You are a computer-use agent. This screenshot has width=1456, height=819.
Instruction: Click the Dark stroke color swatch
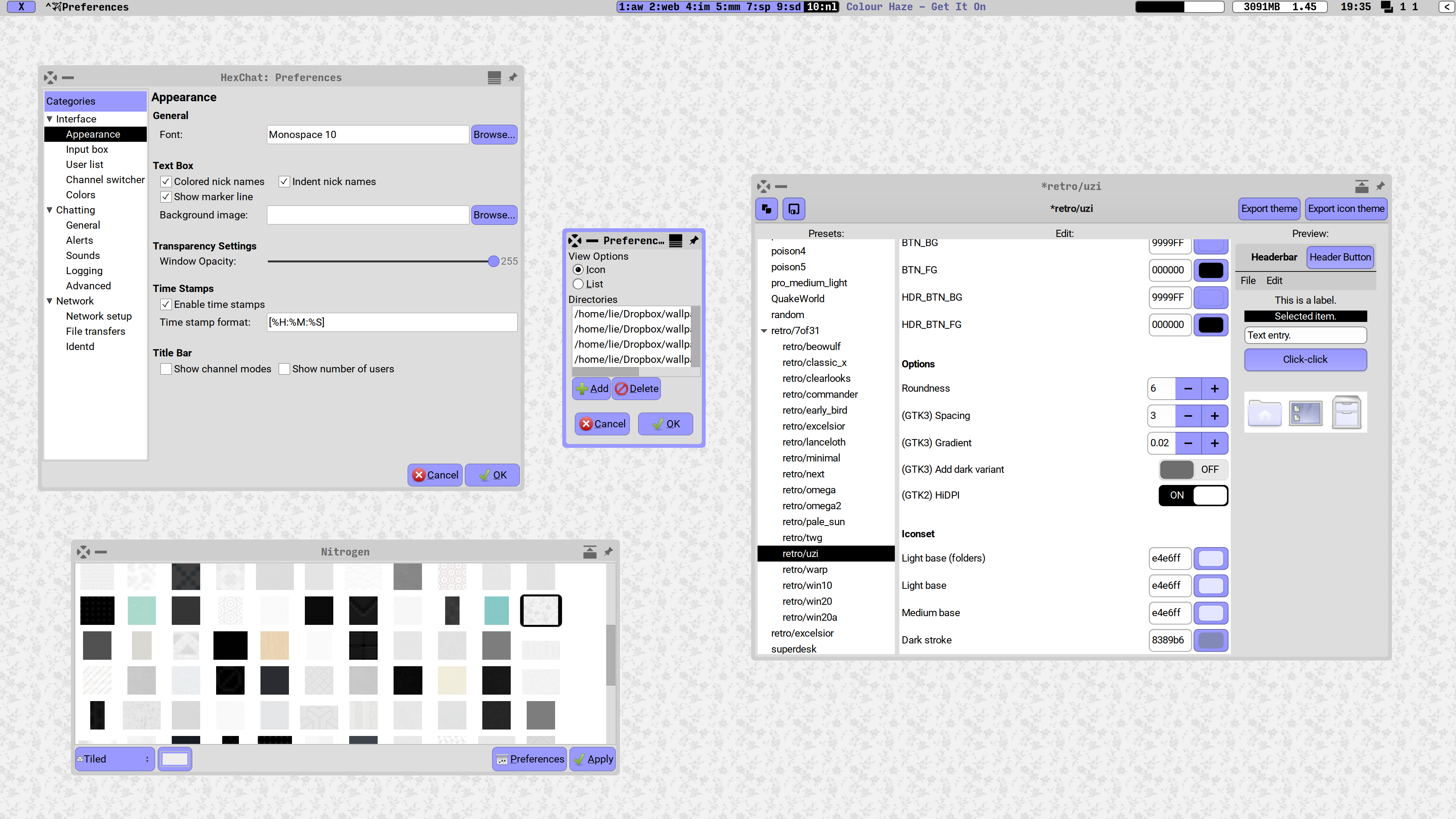pyautogui.click(x=1210, y=640)
